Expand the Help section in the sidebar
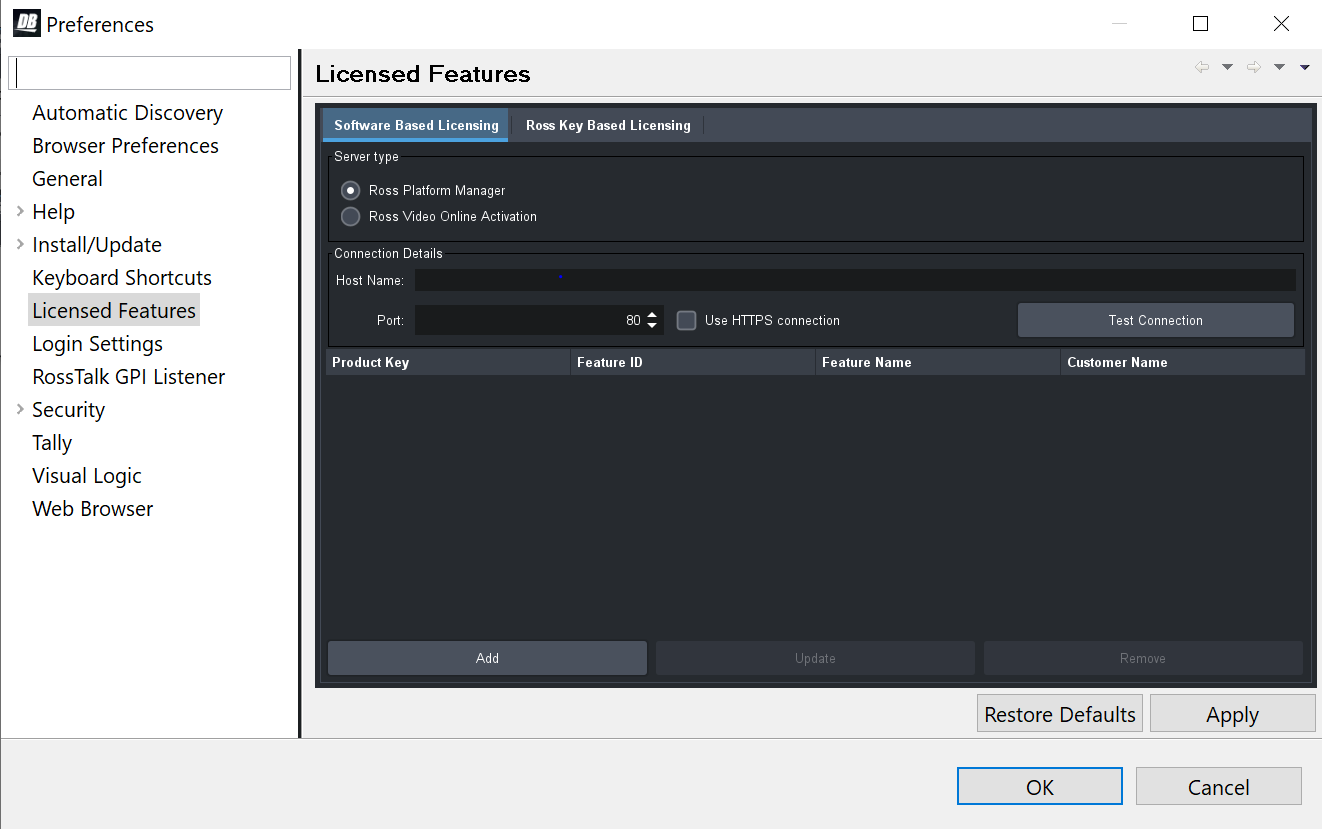This screenshot has width=1322, height=829. pyautogui.click(x=18, y=211)
